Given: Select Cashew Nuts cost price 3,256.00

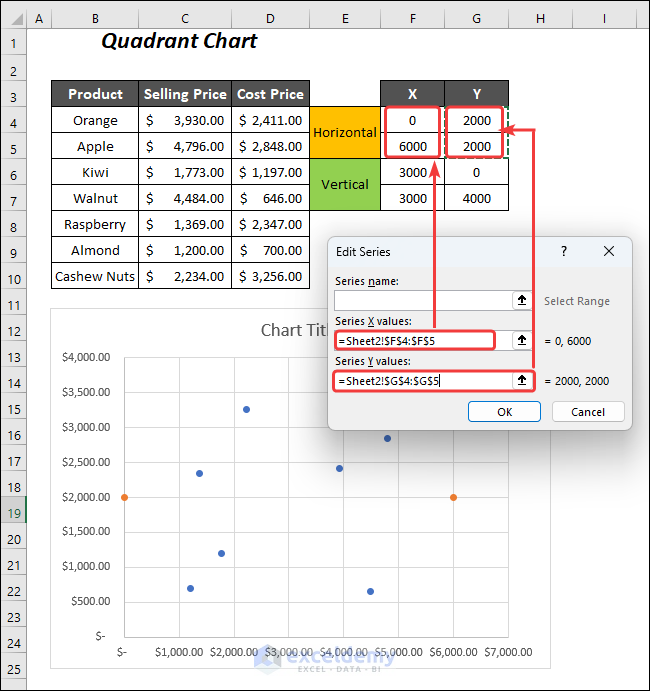Looking at the screenshot, I should 270,276.
